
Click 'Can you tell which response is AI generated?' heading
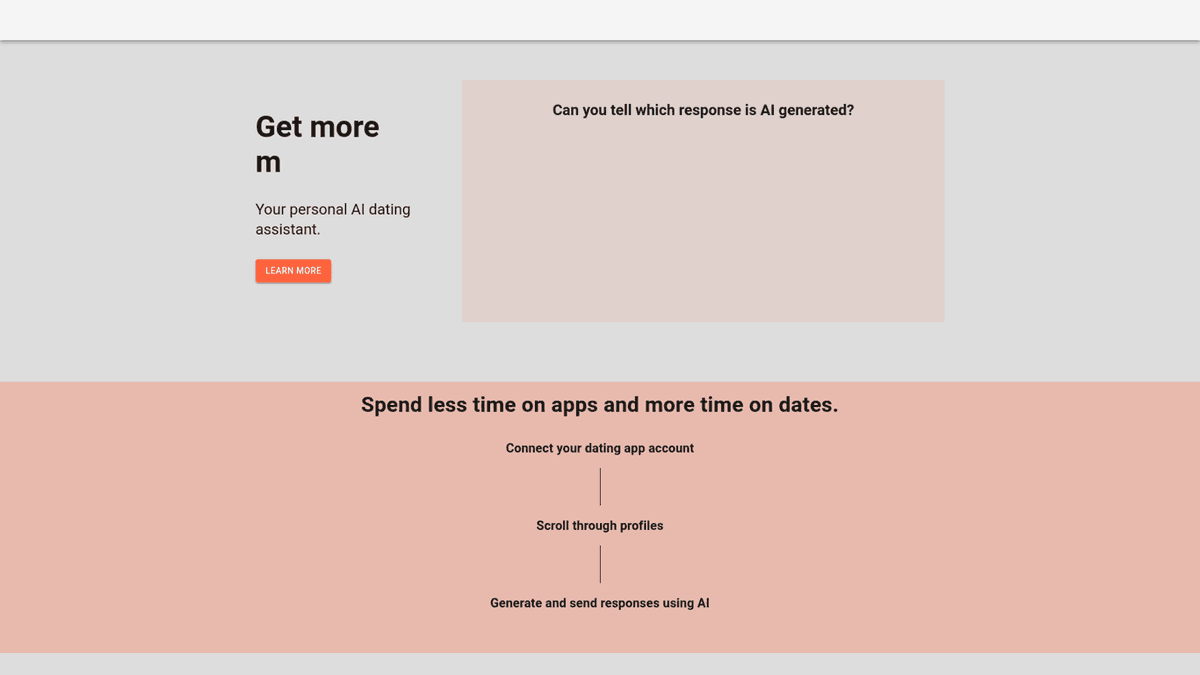(703, 110)
